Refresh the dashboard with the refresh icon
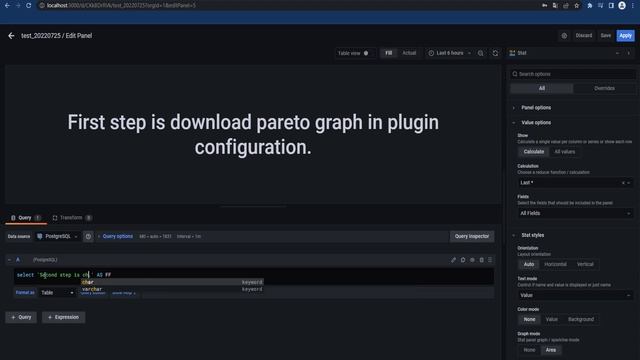 click(495, 53)
